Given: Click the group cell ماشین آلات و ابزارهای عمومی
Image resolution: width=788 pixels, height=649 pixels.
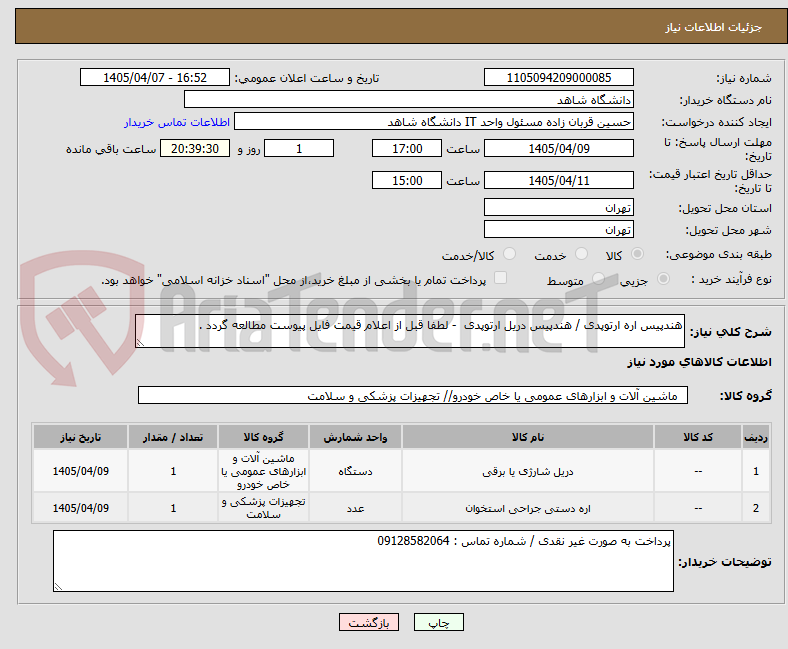Looking at the screenshot, I should coord(263,471).
